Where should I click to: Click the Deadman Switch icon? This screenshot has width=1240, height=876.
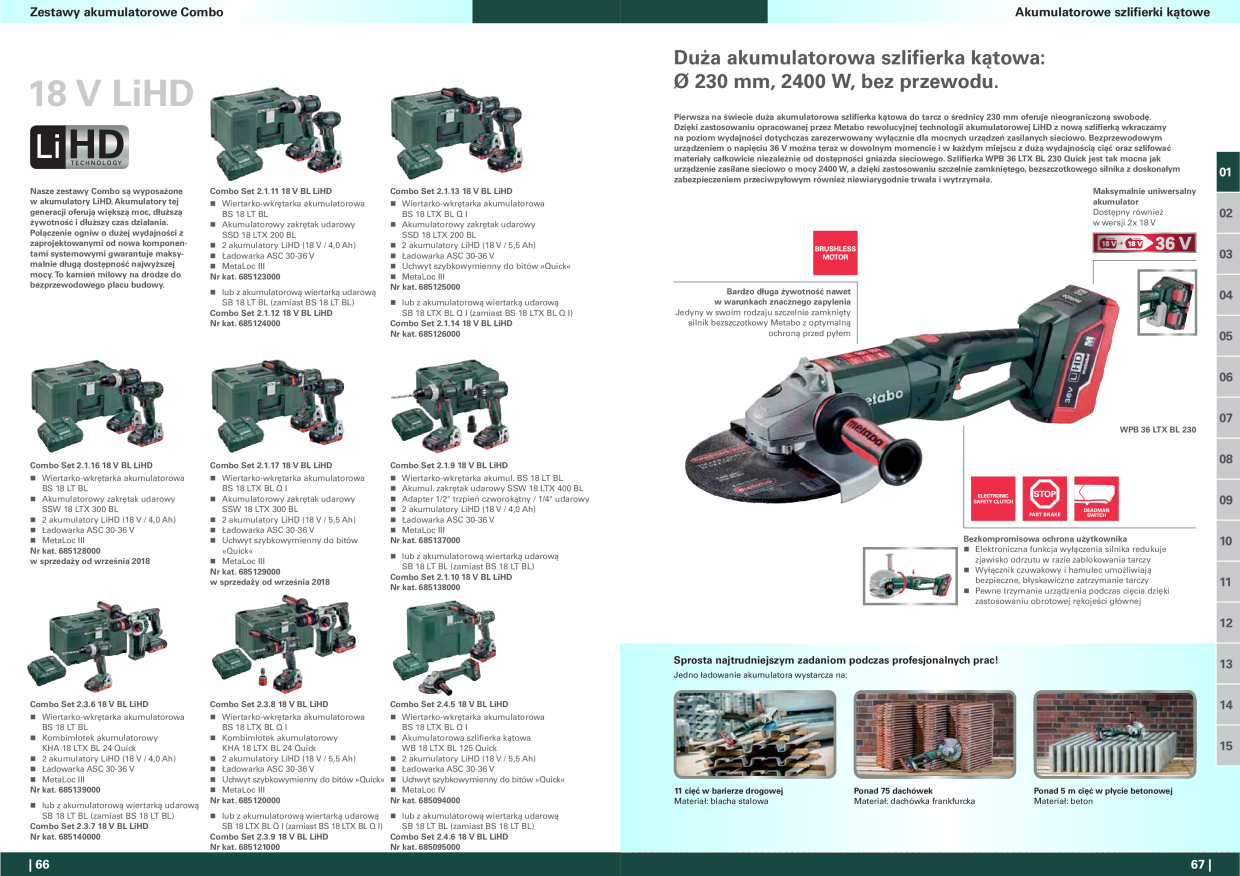pos(1096,498)
